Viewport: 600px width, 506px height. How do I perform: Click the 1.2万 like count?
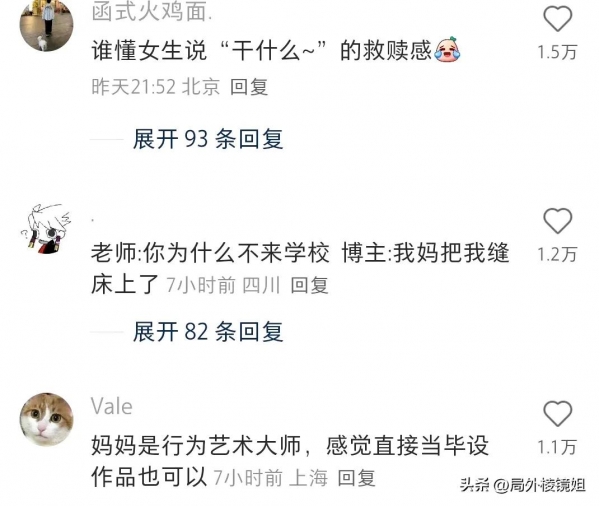[557, 255]
